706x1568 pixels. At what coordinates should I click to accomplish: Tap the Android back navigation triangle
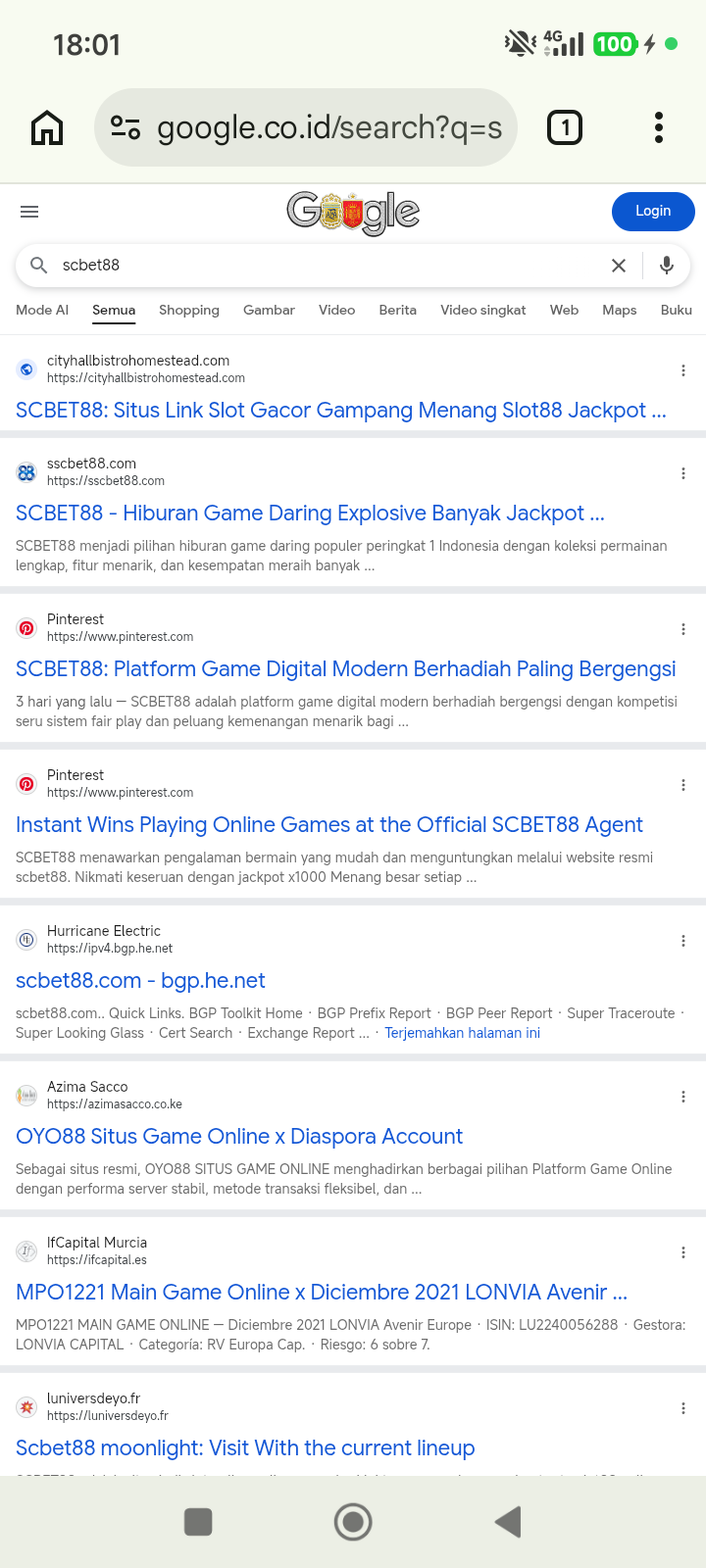[508, 1522]
